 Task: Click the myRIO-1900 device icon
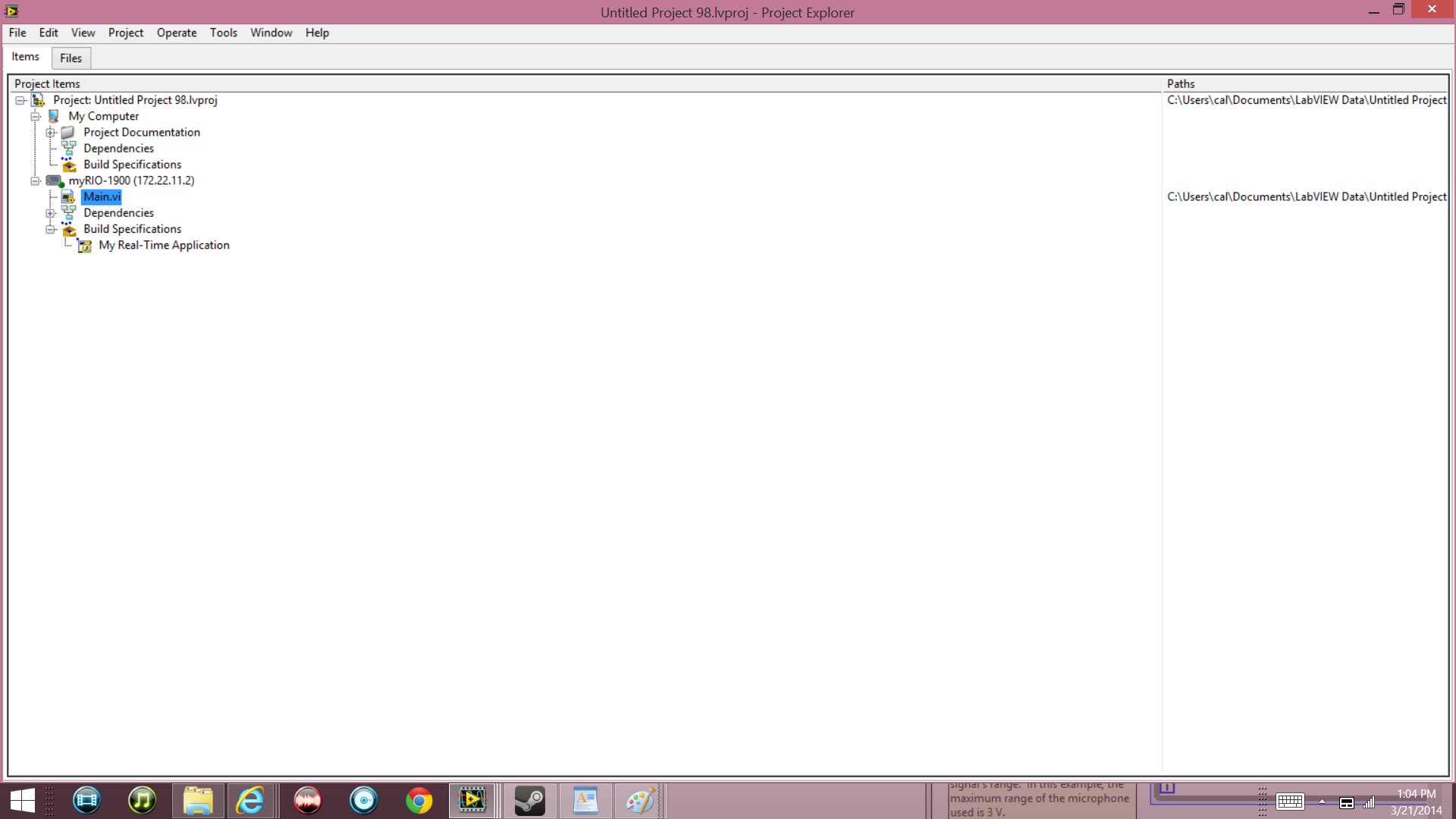point(55,180)
